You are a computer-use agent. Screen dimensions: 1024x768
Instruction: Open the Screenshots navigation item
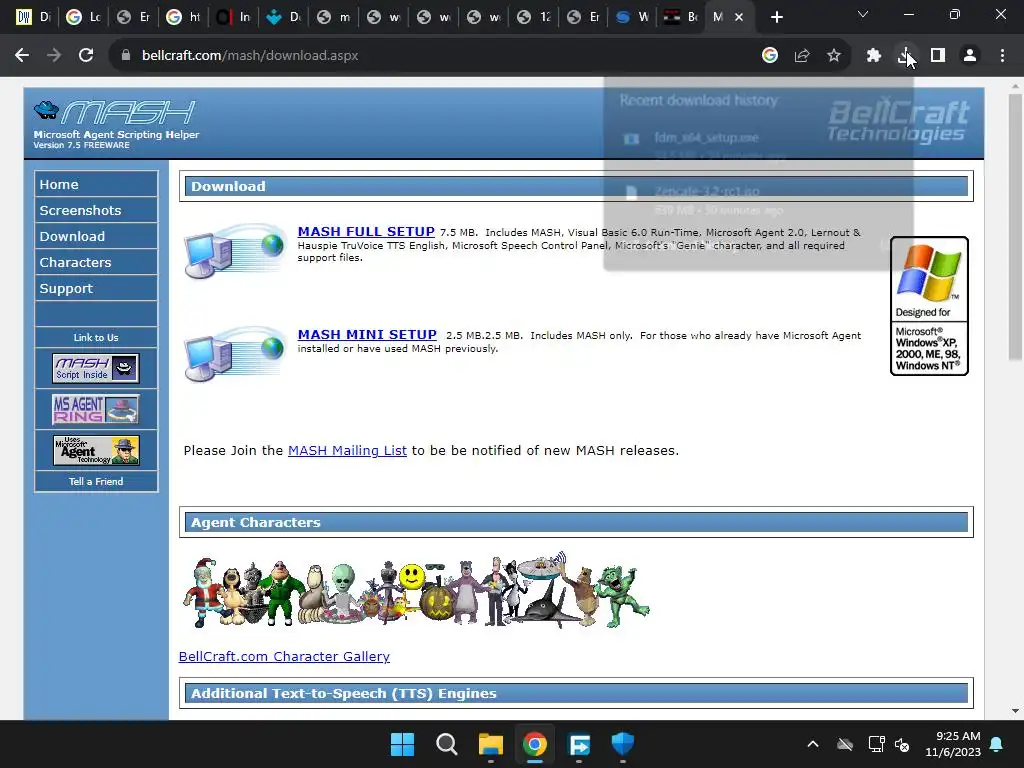(x=96, y=210)
